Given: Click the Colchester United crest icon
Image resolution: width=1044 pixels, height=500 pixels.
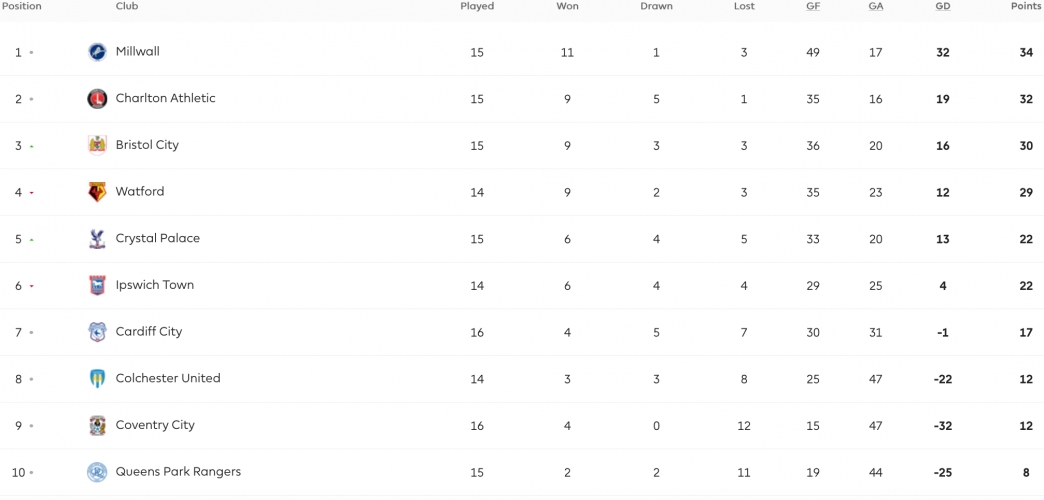Looking at the screenshot, I should point(97,378).
